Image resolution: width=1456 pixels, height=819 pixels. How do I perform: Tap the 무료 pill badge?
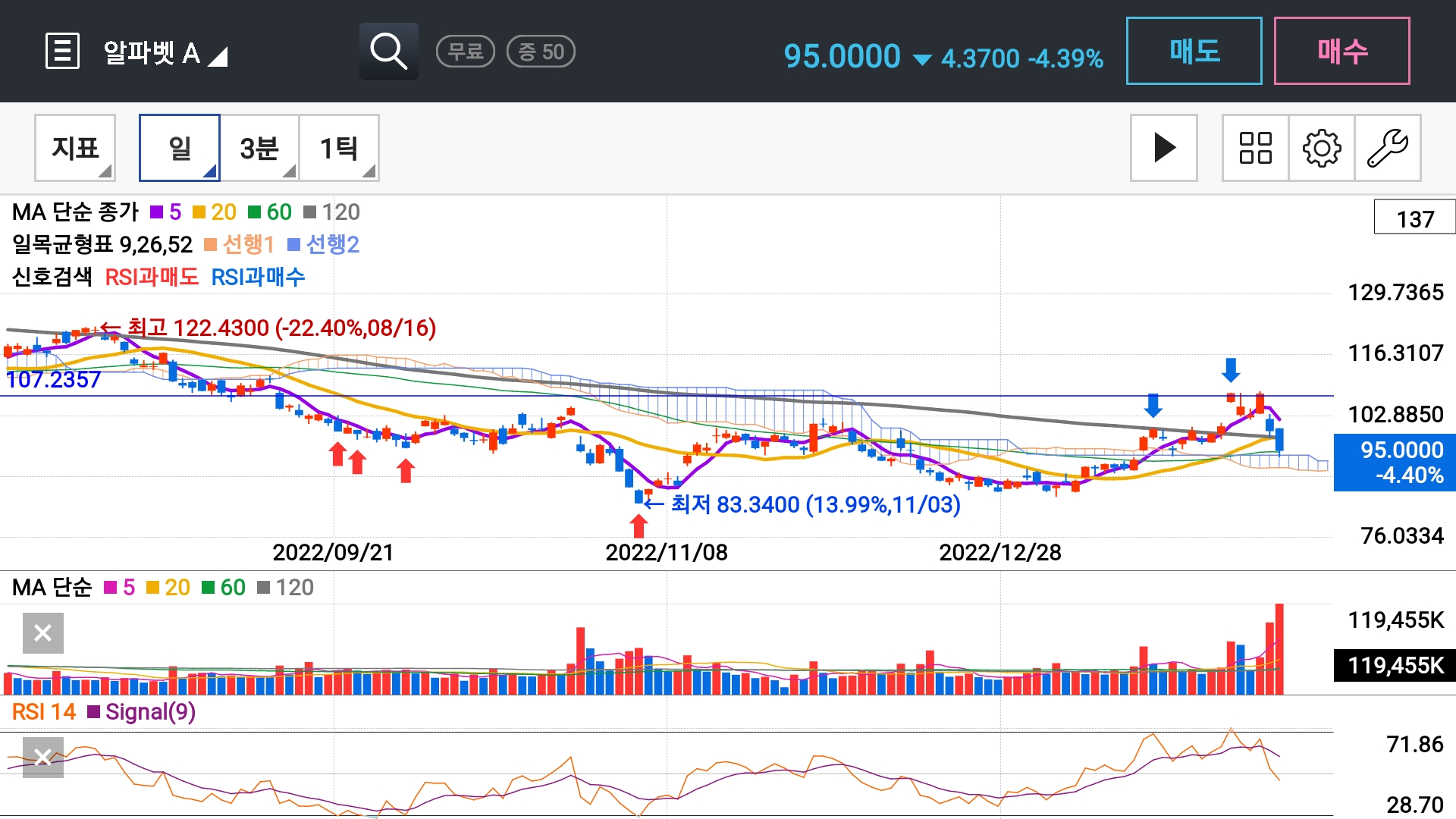tap(466, 52)
